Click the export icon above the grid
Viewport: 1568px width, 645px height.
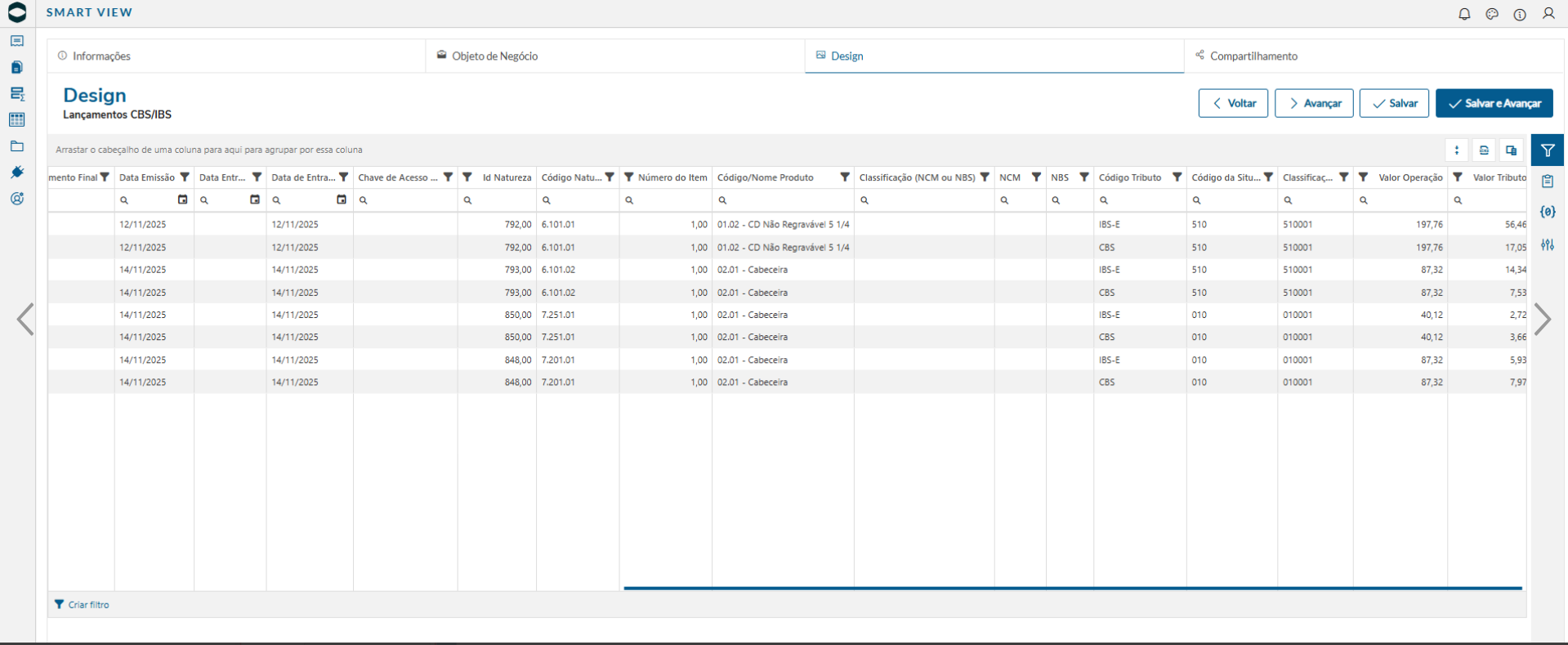coord(1484,150)
